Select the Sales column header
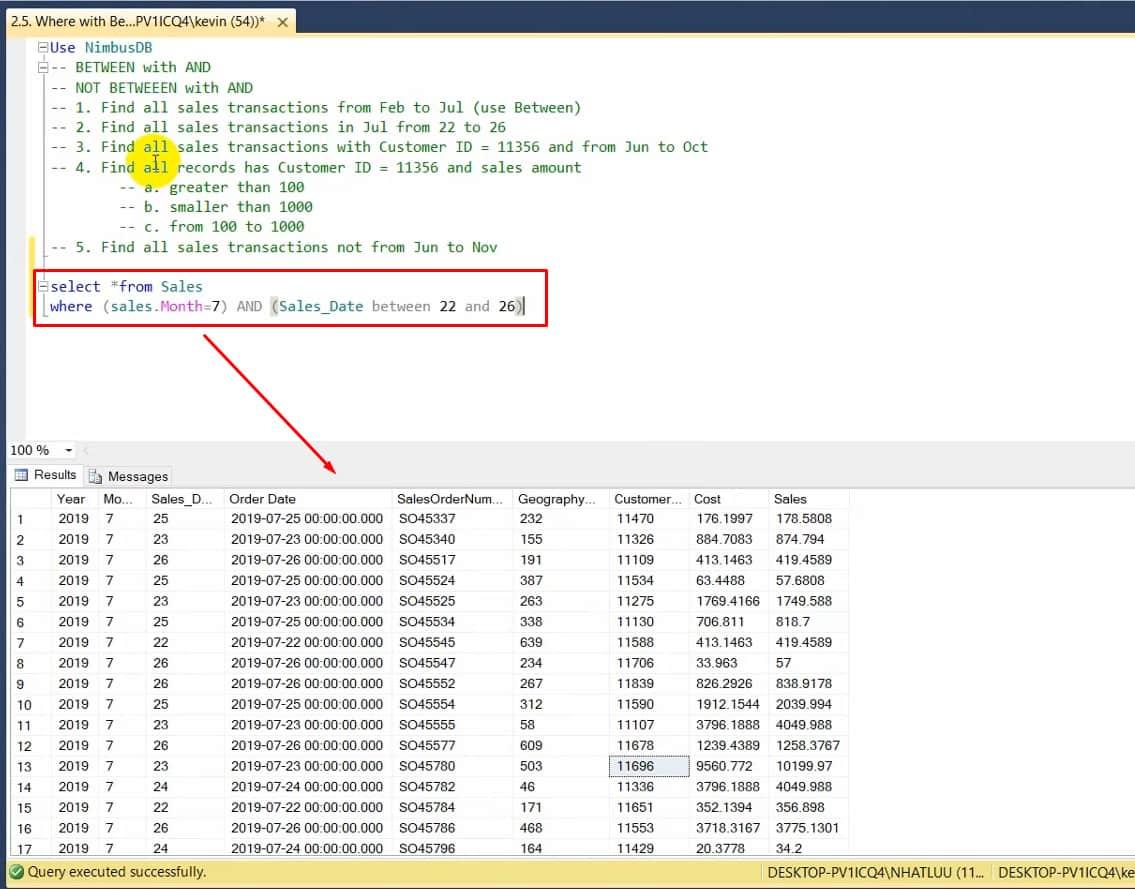 click(791, 498)
